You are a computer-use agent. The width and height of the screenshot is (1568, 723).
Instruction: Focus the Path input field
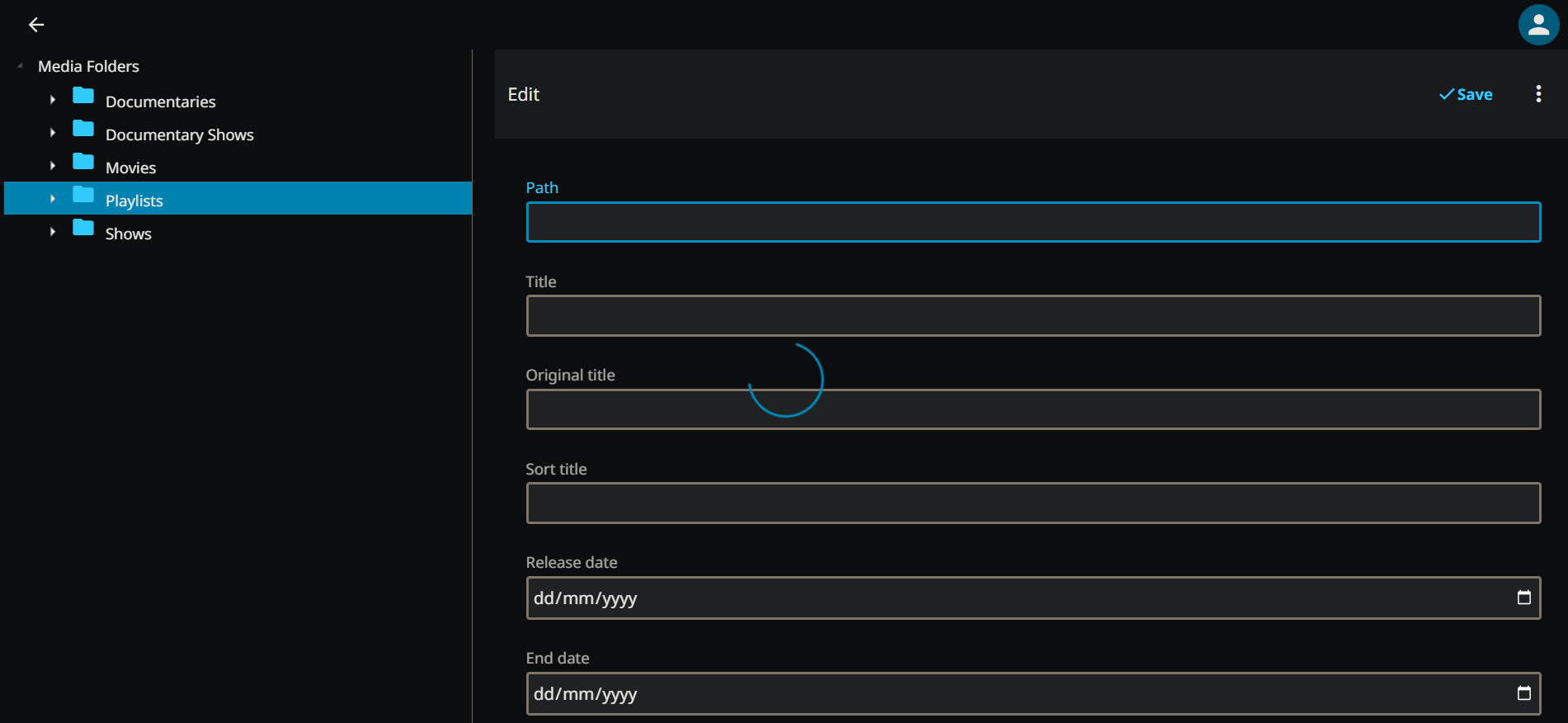pyautogui.click(x=1033, y=222)
